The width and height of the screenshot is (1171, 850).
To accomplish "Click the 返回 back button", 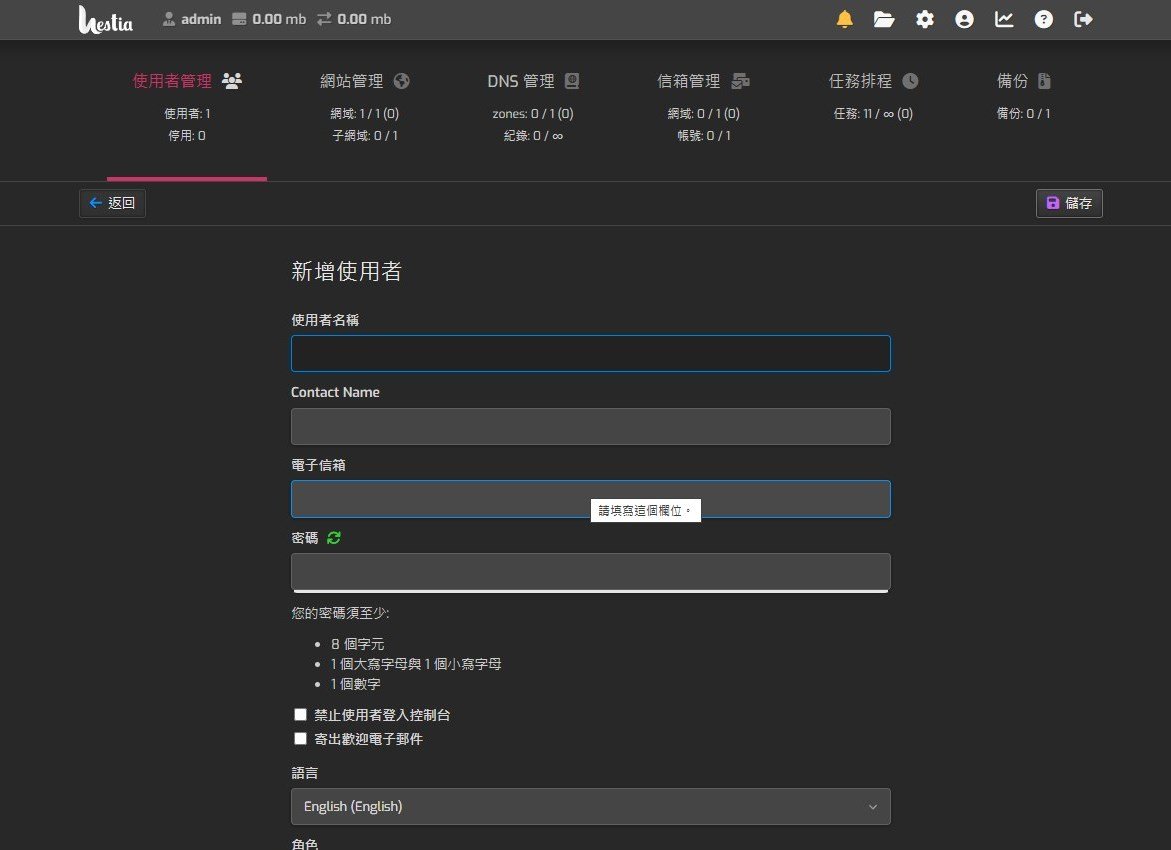I will (112, 203).
